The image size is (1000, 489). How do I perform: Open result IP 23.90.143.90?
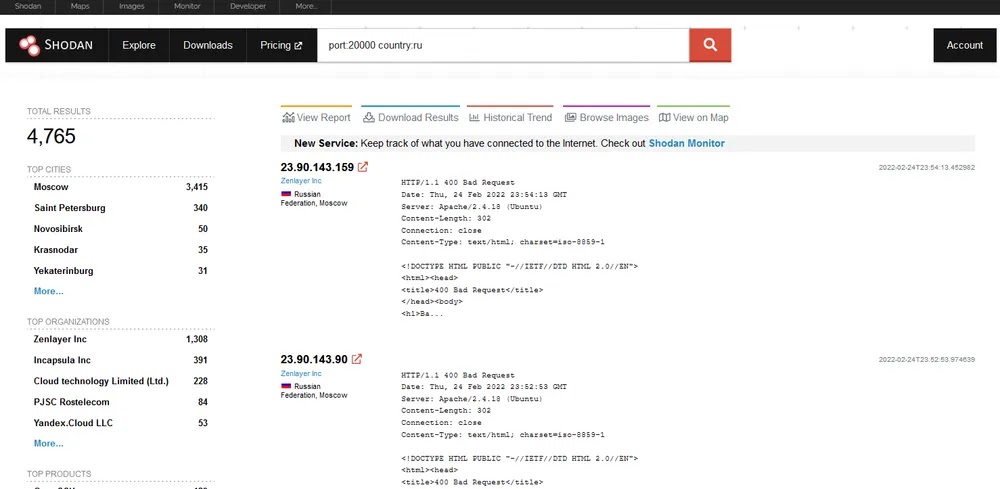(x=314, y=360)
